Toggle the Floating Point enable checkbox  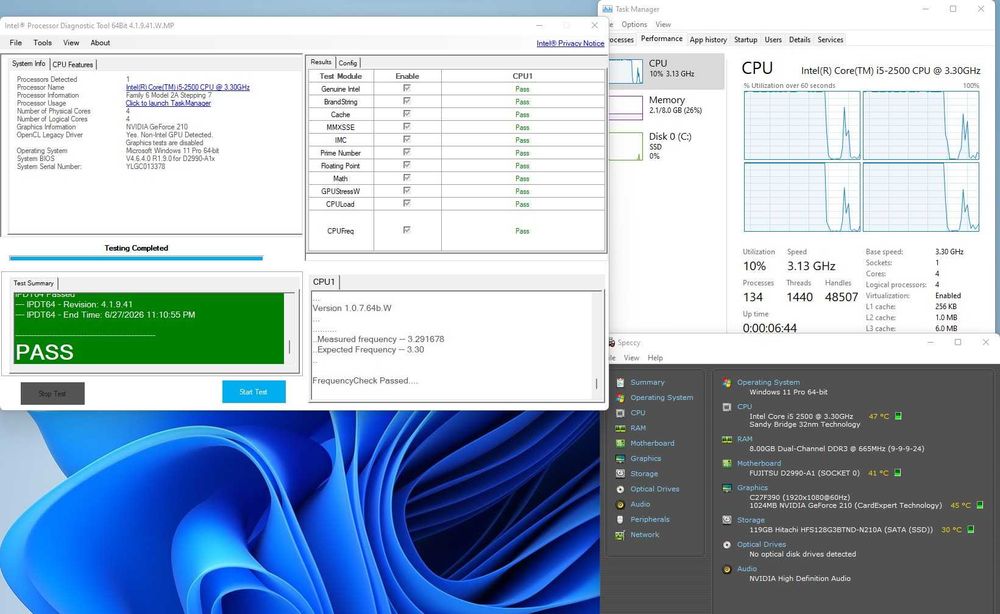coord(407,164)
